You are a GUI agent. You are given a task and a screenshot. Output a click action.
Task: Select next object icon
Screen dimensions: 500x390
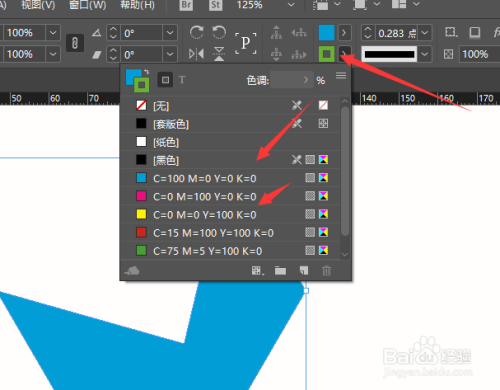tap(299, 54)
